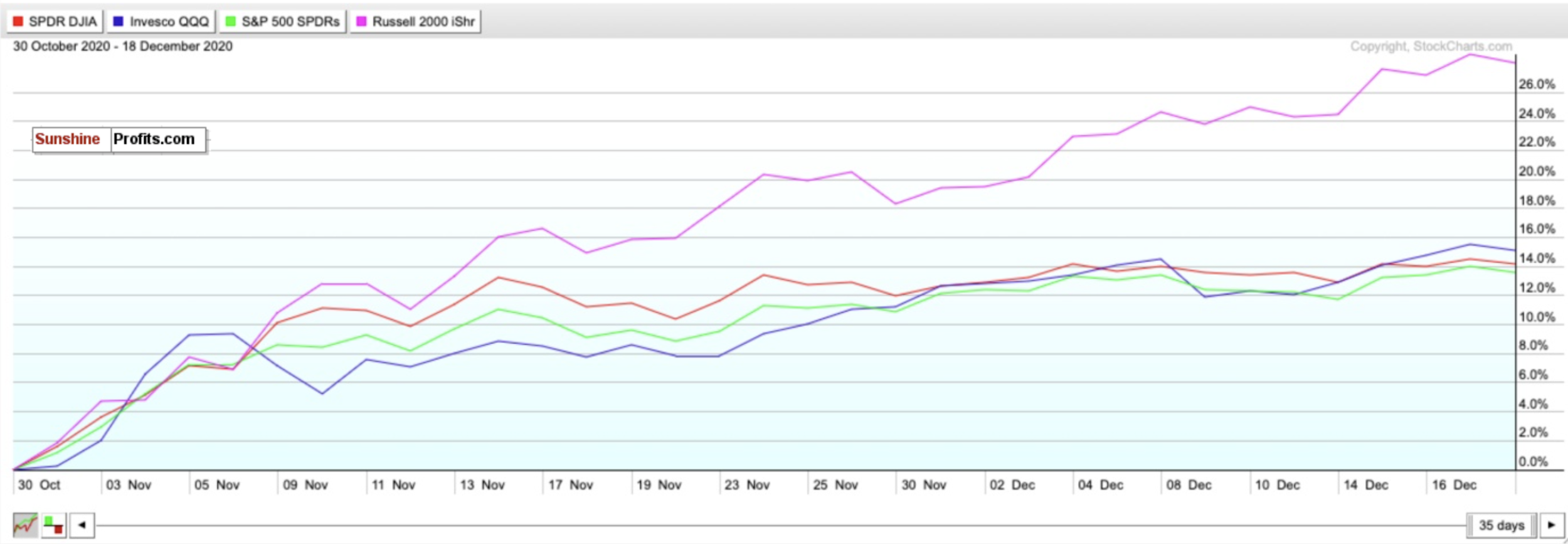The height and width of the screenshot is (544, 1568).
Task: Click the 0.0% axis value
Action: (1534, 462)
